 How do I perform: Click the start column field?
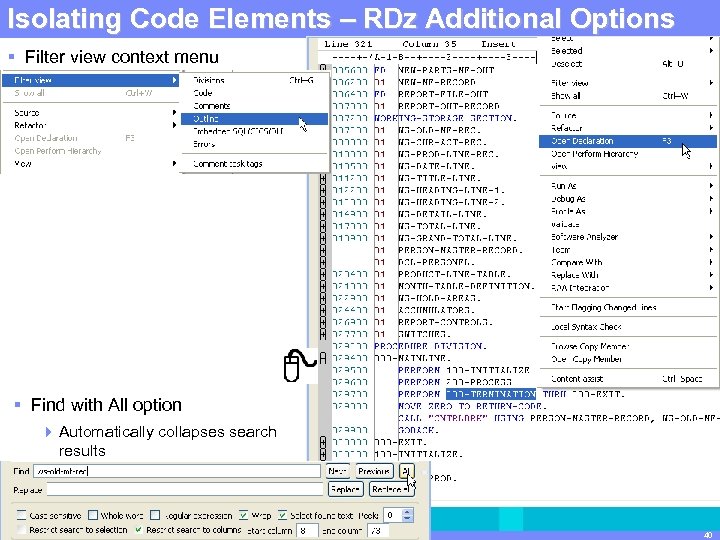pyautogui.click(x=307, y=531)
